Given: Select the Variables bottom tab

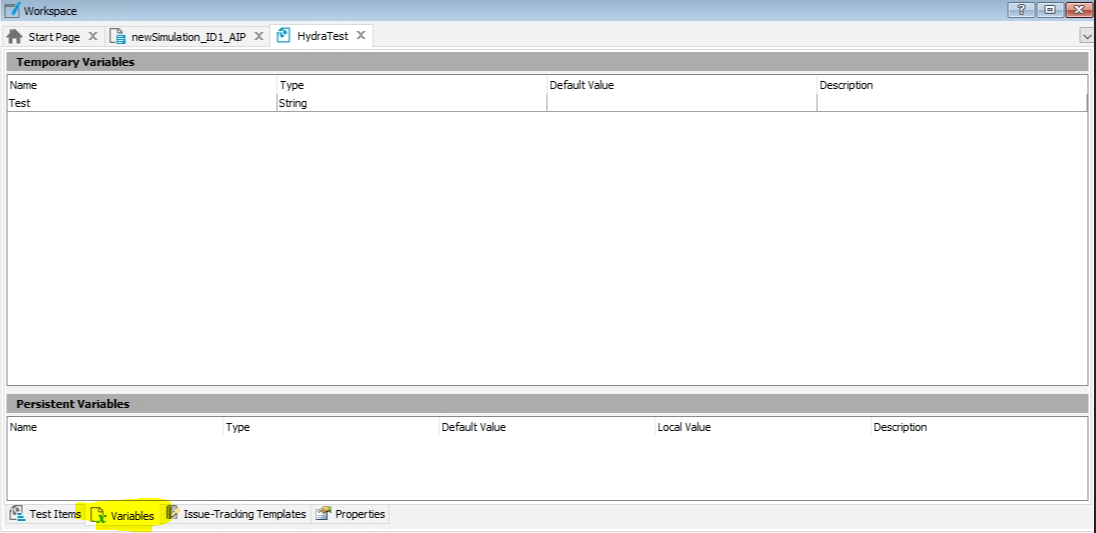Looking at the screenshot, I should pos(123,516).
